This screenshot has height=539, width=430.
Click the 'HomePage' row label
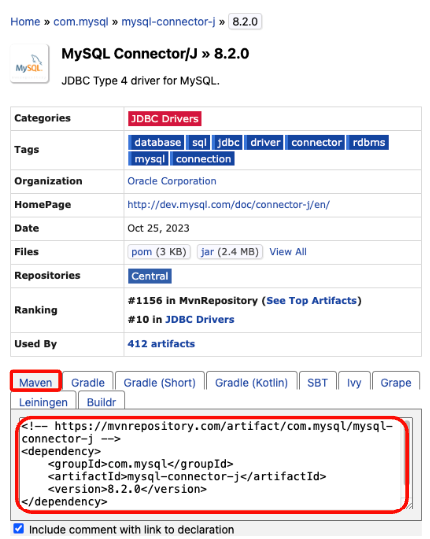point(43,205)
